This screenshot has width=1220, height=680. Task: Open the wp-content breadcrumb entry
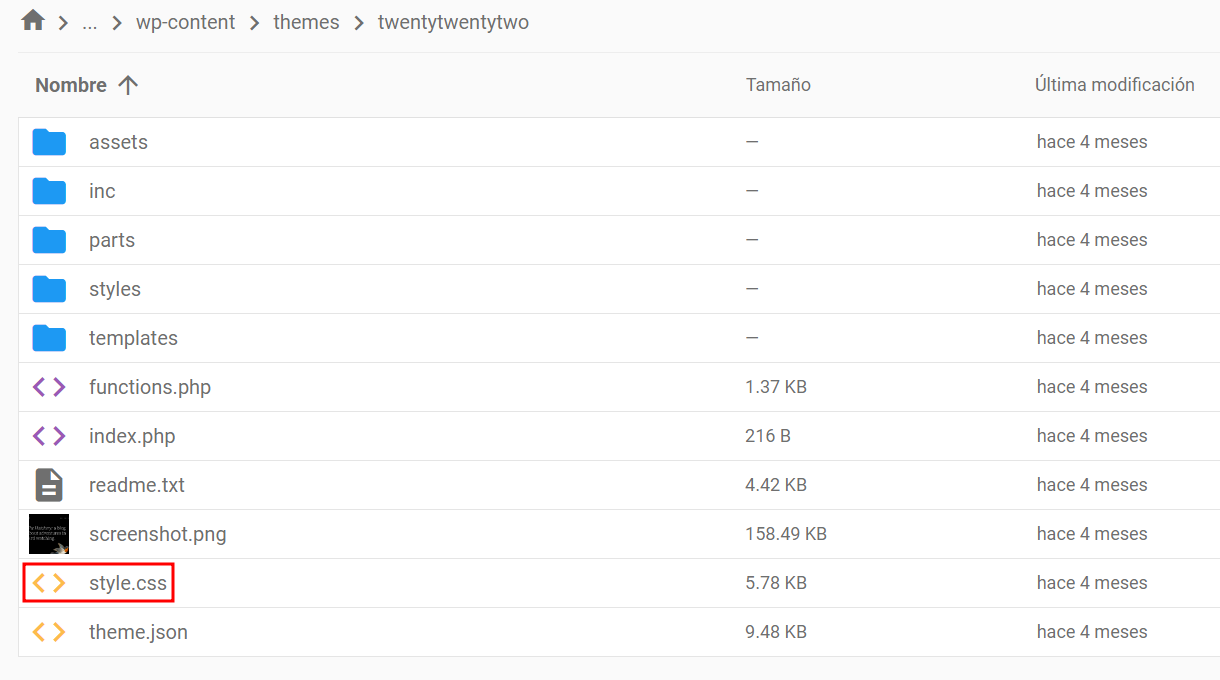[x=186, y=21]
